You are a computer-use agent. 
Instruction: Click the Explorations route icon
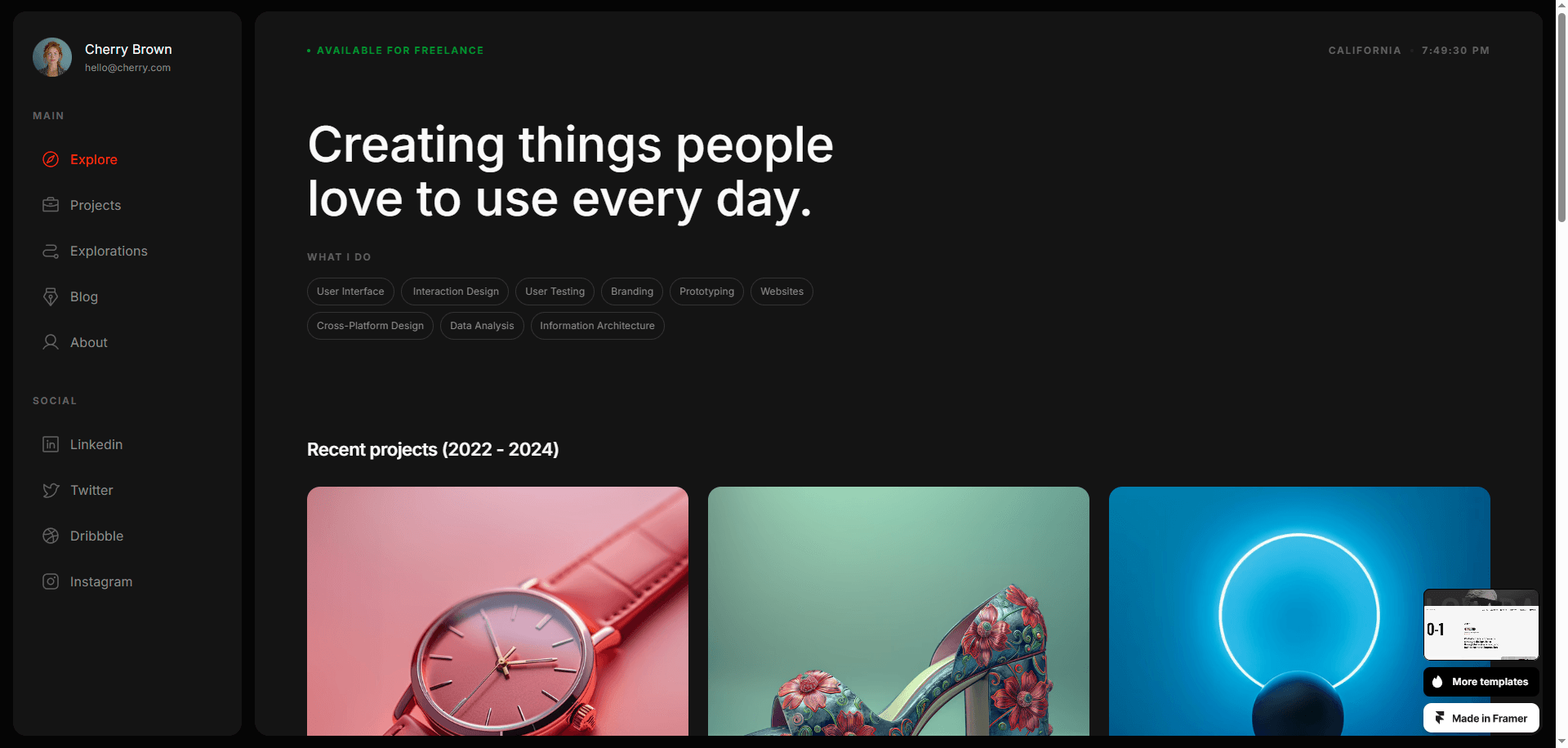51,251
